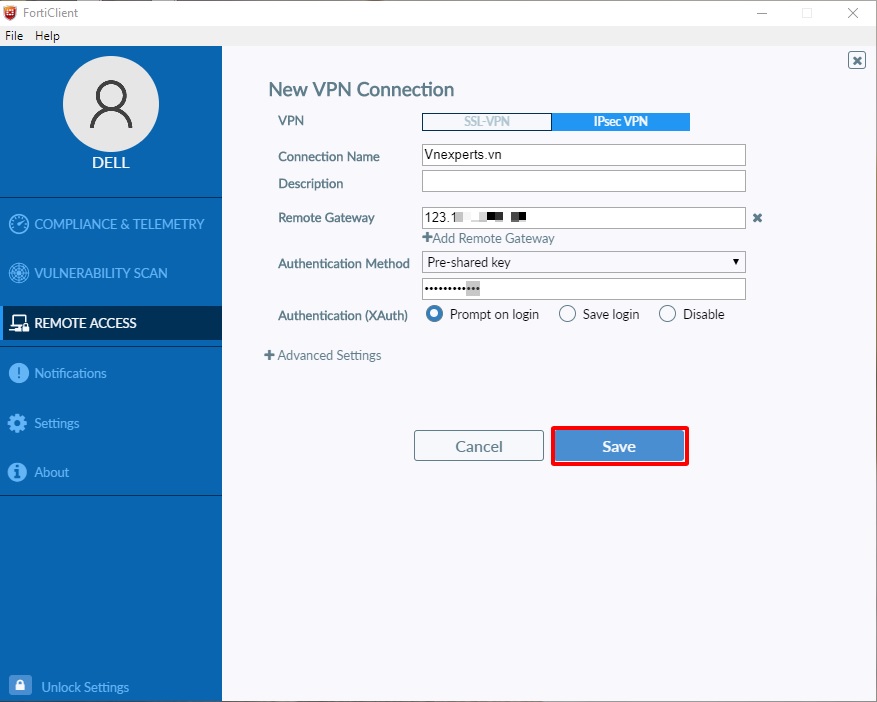
Task: Disable XAuth authentication
Action: (x=666, y=313)
